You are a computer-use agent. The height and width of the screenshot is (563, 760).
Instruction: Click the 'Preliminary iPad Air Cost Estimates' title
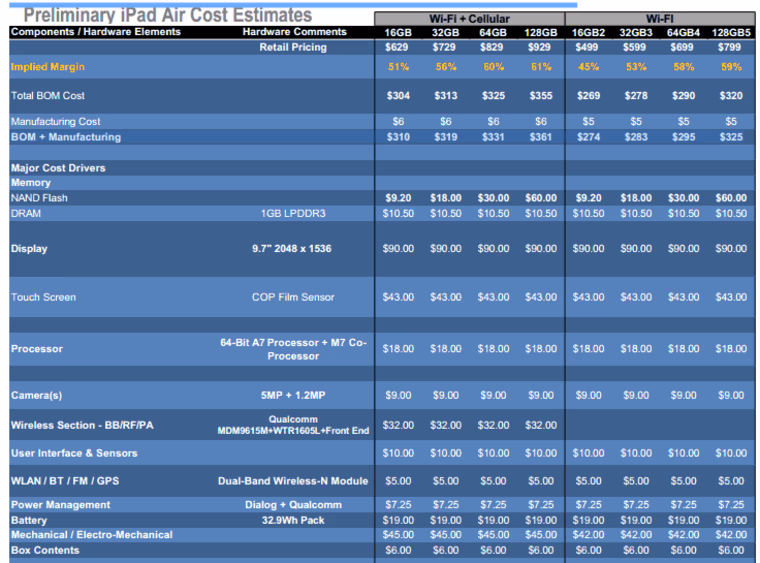[x=168, y=15]
